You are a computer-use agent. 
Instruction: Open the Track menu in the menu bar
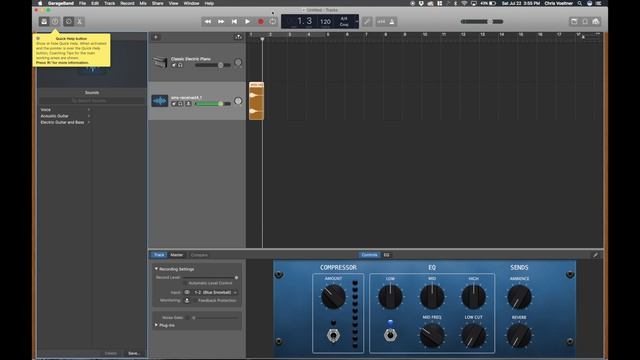click(x=109, y=3)
